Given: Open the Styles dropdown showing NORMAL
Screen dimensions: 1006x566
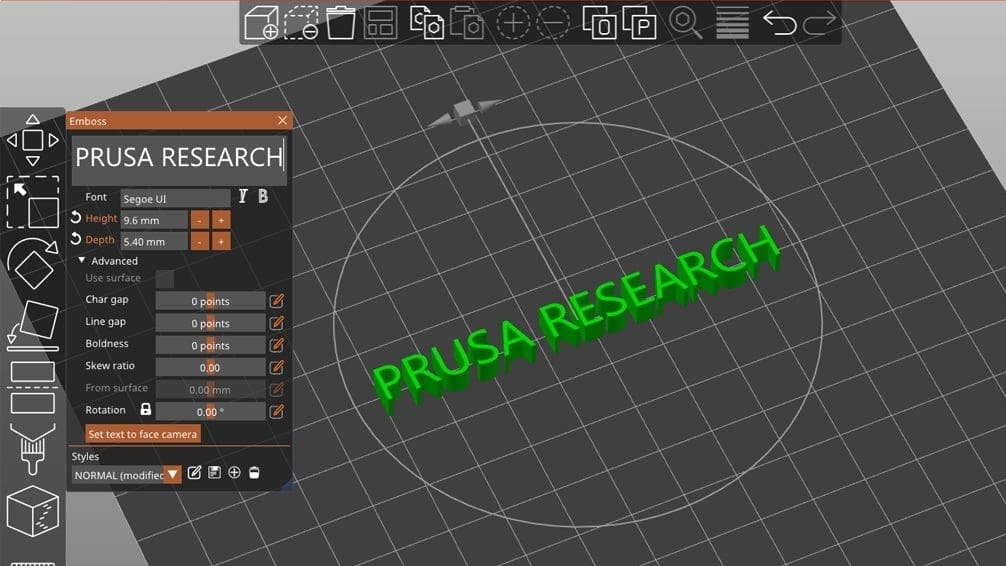Looking at the screenshot, I should click(126, 475).
